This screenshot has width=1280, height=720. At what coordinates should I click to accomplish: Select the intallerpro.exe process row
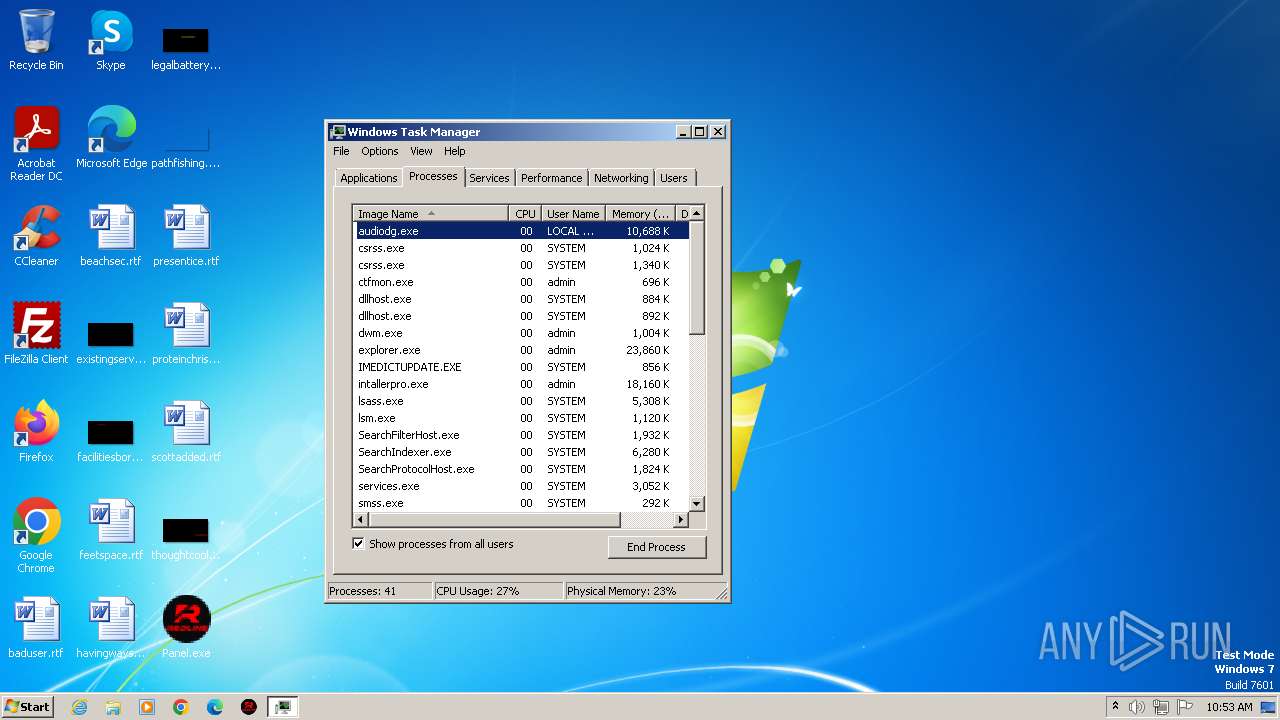pos(521,384)
